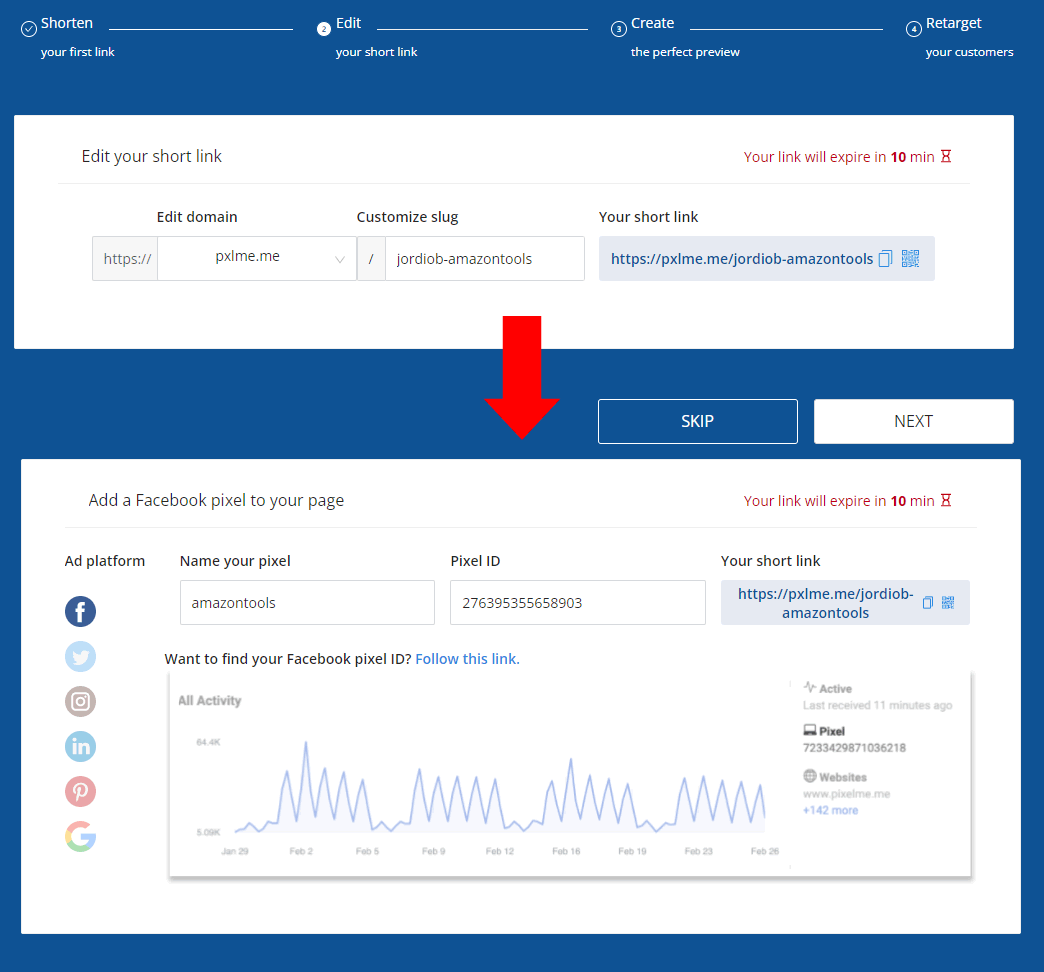Open the short link in Facebook pixel panel
1044x972 pixels.
coord(826,603)
